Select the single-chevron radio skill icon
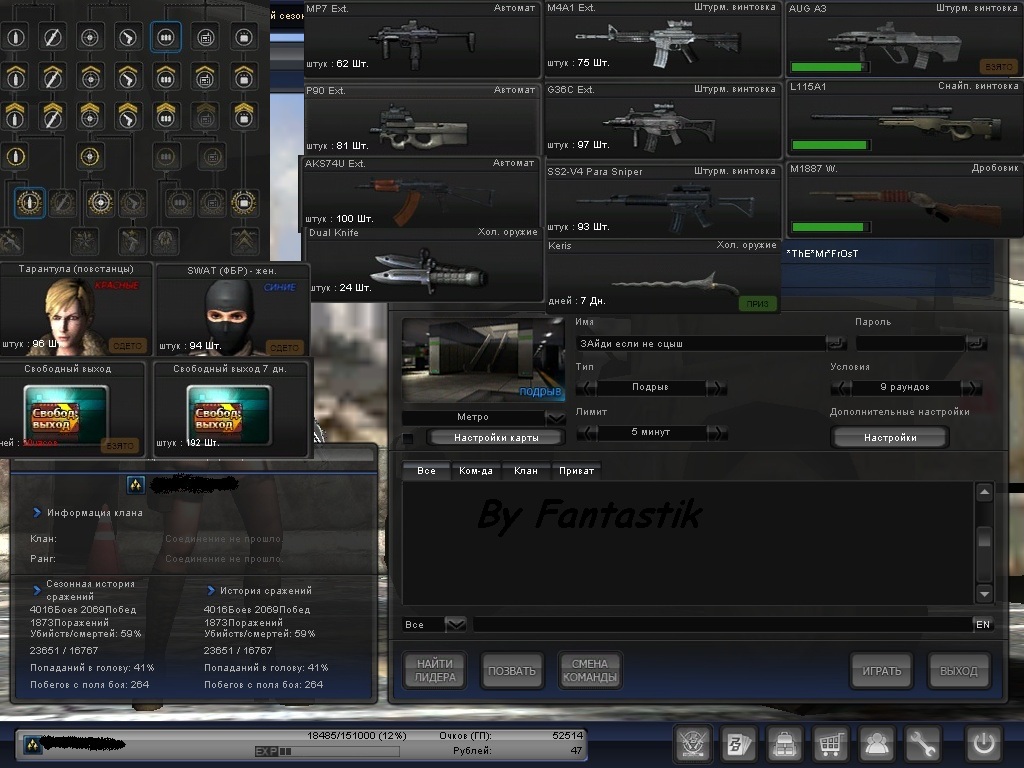Image resolution: width=1024 pixels, height=768 pixels. (x=205, y=78)
